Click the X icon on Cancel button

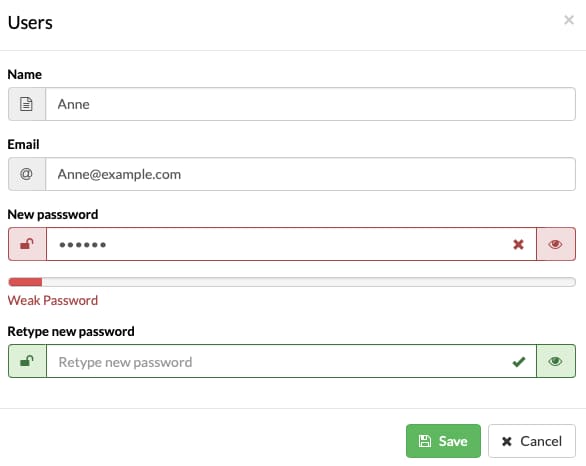pyautogui.click(x=507, y=441)
